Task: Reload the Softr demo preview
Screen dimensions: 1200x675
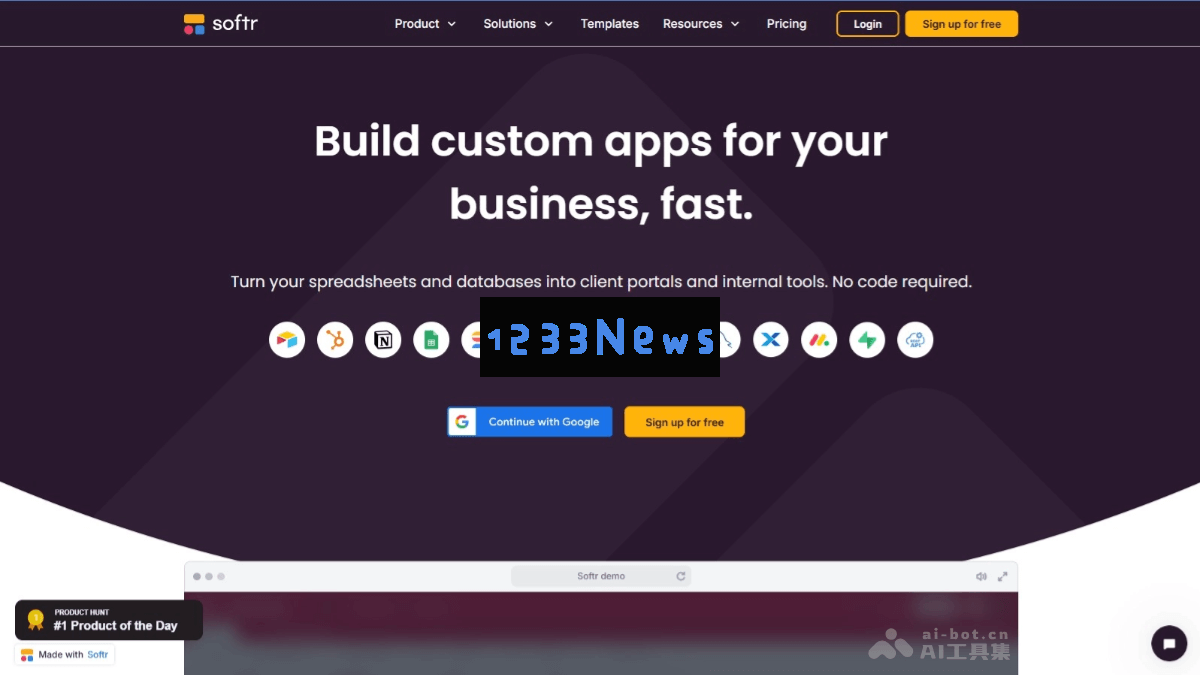Action: tap(681, 576)
